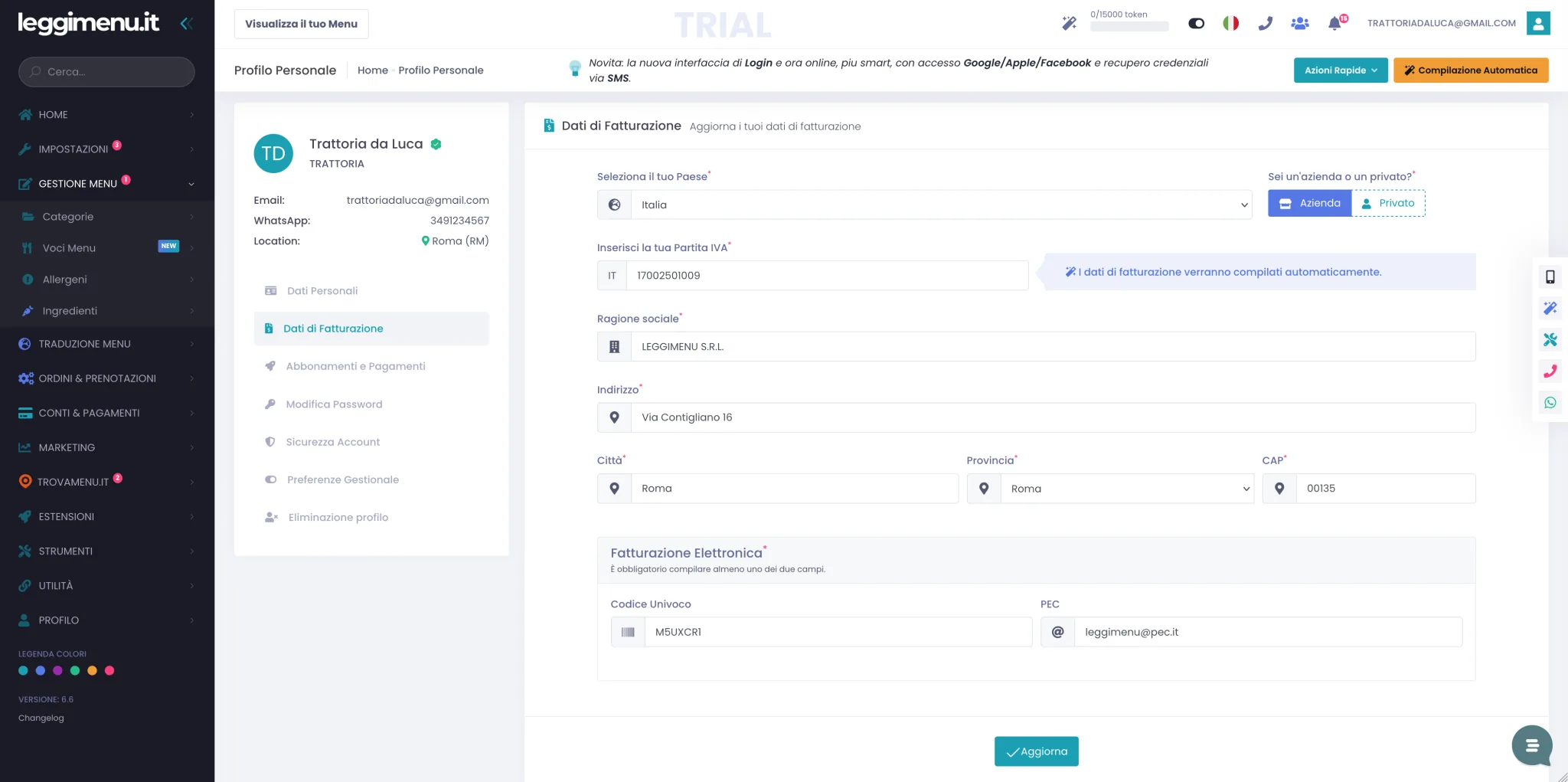Click the Italian flag language icon
Image resolution: width=1568 pixels, height=782 pixels.
(1230, 23)
